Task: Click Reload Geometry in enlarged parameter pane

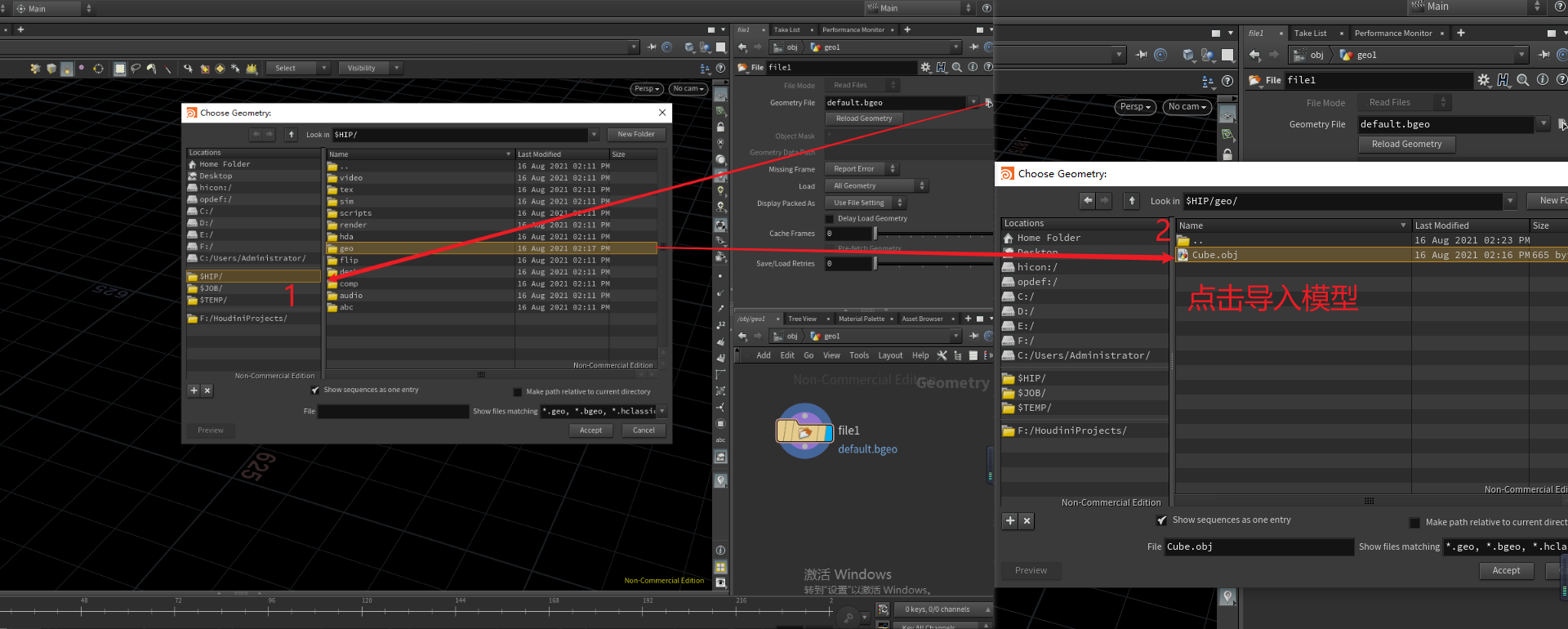Action: click(x=1407, y=145)
